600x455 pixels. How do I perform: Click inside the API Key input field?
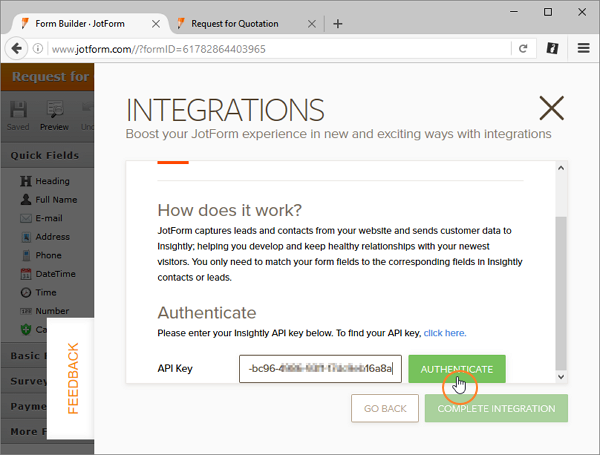point(320,369)
